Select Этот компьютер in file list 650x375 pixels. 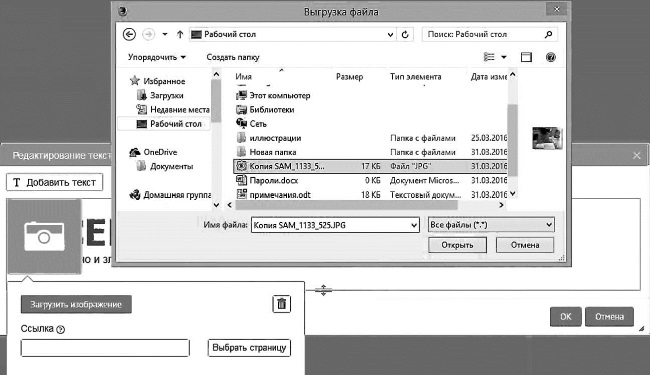(x=273, y=95)
